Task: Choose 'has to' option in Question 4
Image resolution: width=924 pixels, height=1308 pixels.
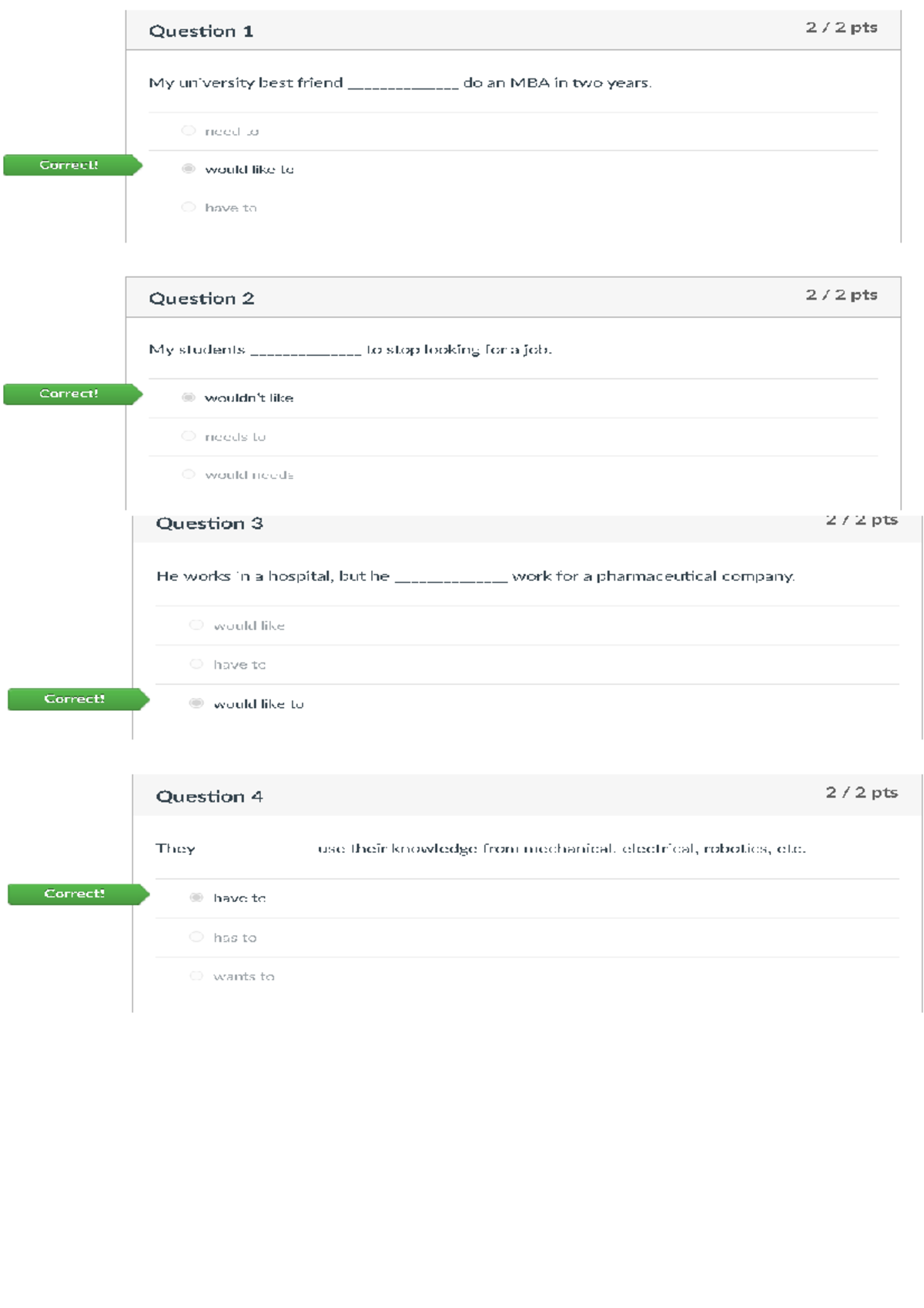Action: point(196,937)
